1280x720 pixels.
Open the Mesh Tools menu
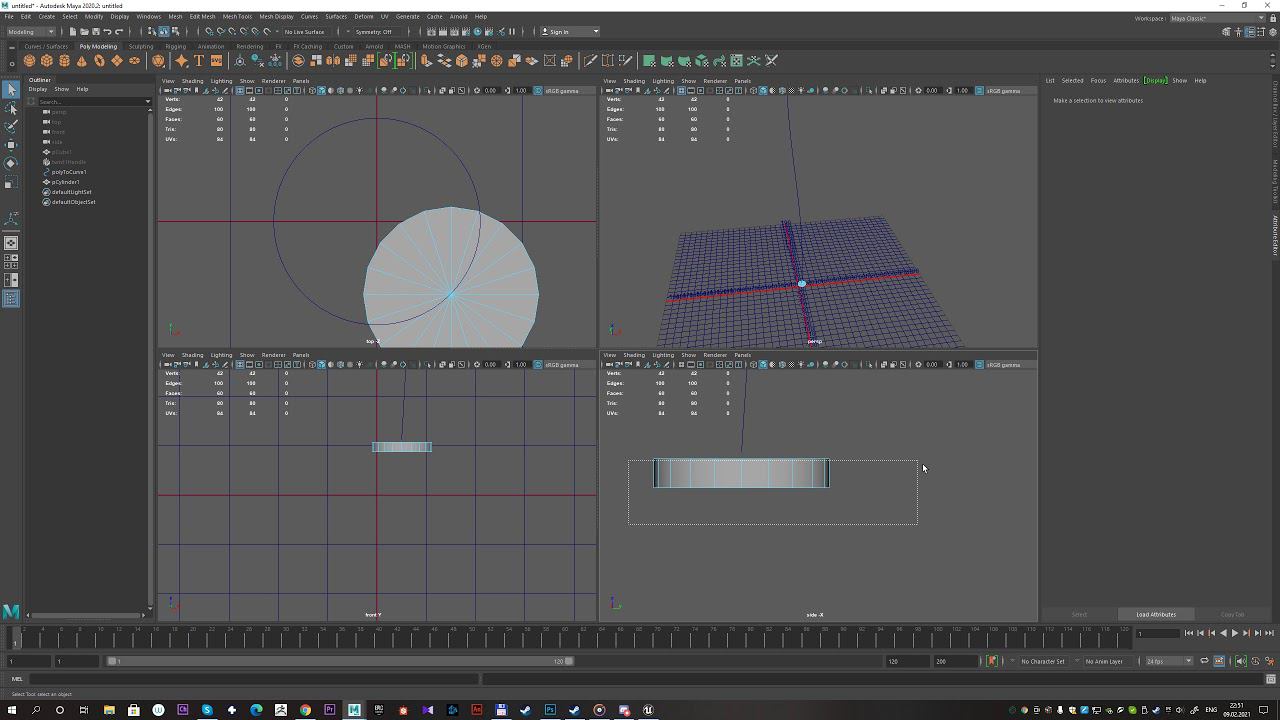(237, 16)
